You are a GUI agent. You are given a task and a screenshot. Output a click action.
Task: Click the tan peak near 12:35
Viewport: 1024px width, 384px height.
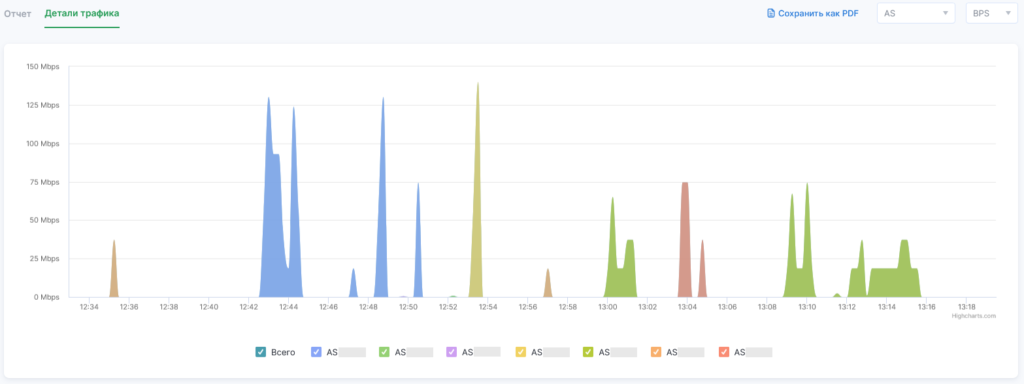point(114,271)
